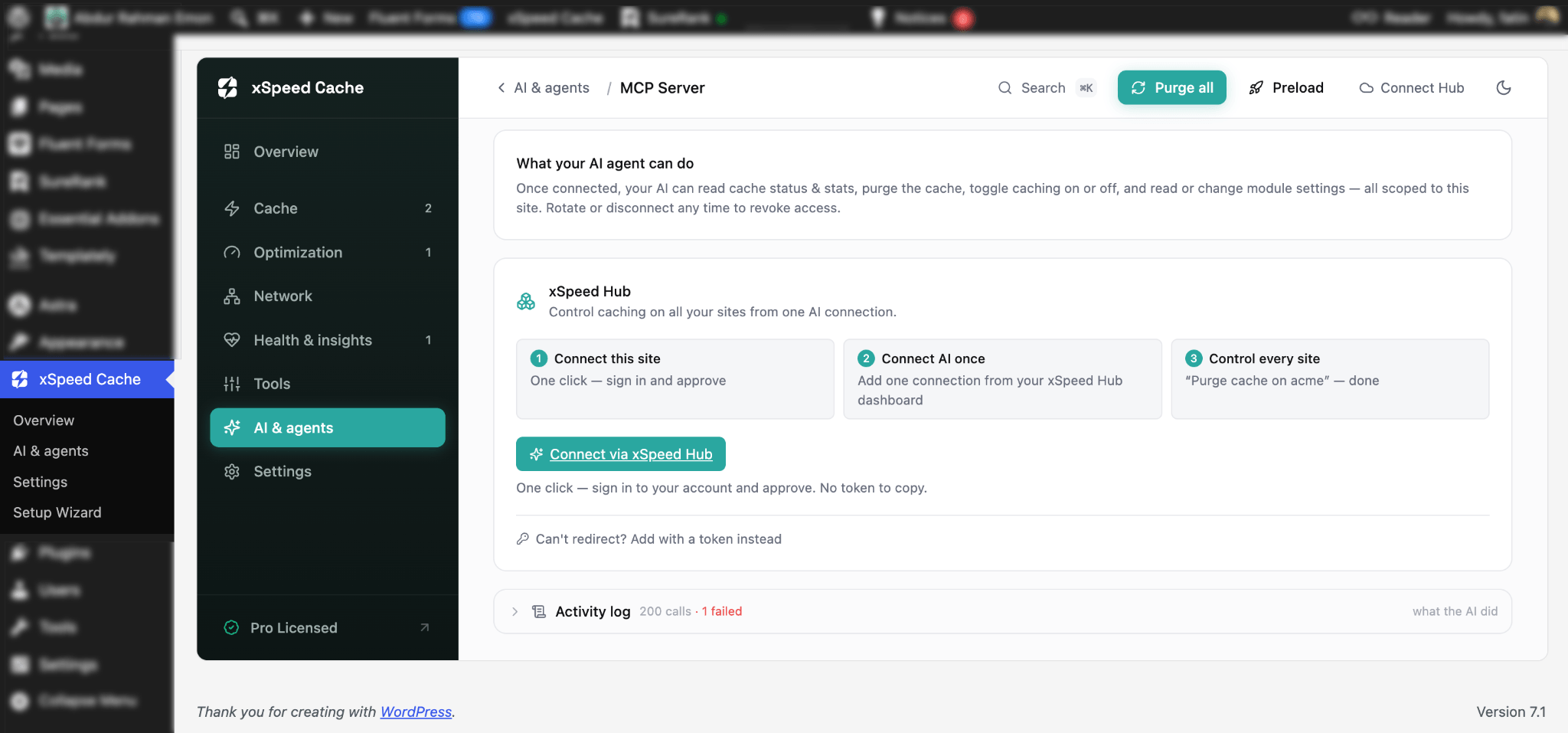Click the Settings gear icon in sidebar
Screen dimensions: 1568x733
point(232,471)
